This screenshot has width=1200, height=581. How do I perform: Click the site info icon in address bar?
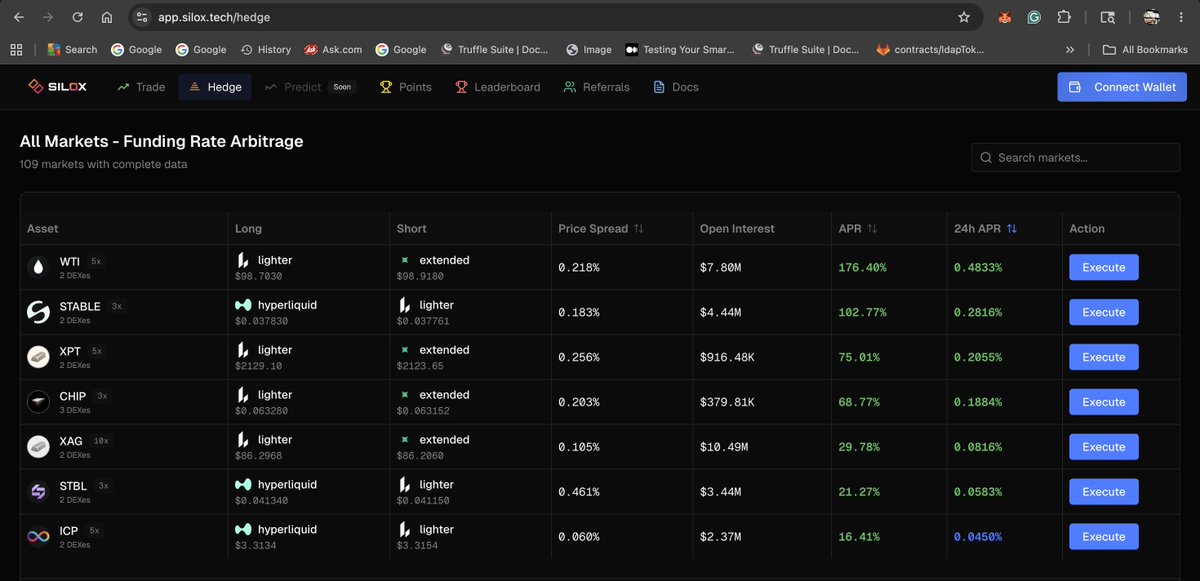pos(142,17)
